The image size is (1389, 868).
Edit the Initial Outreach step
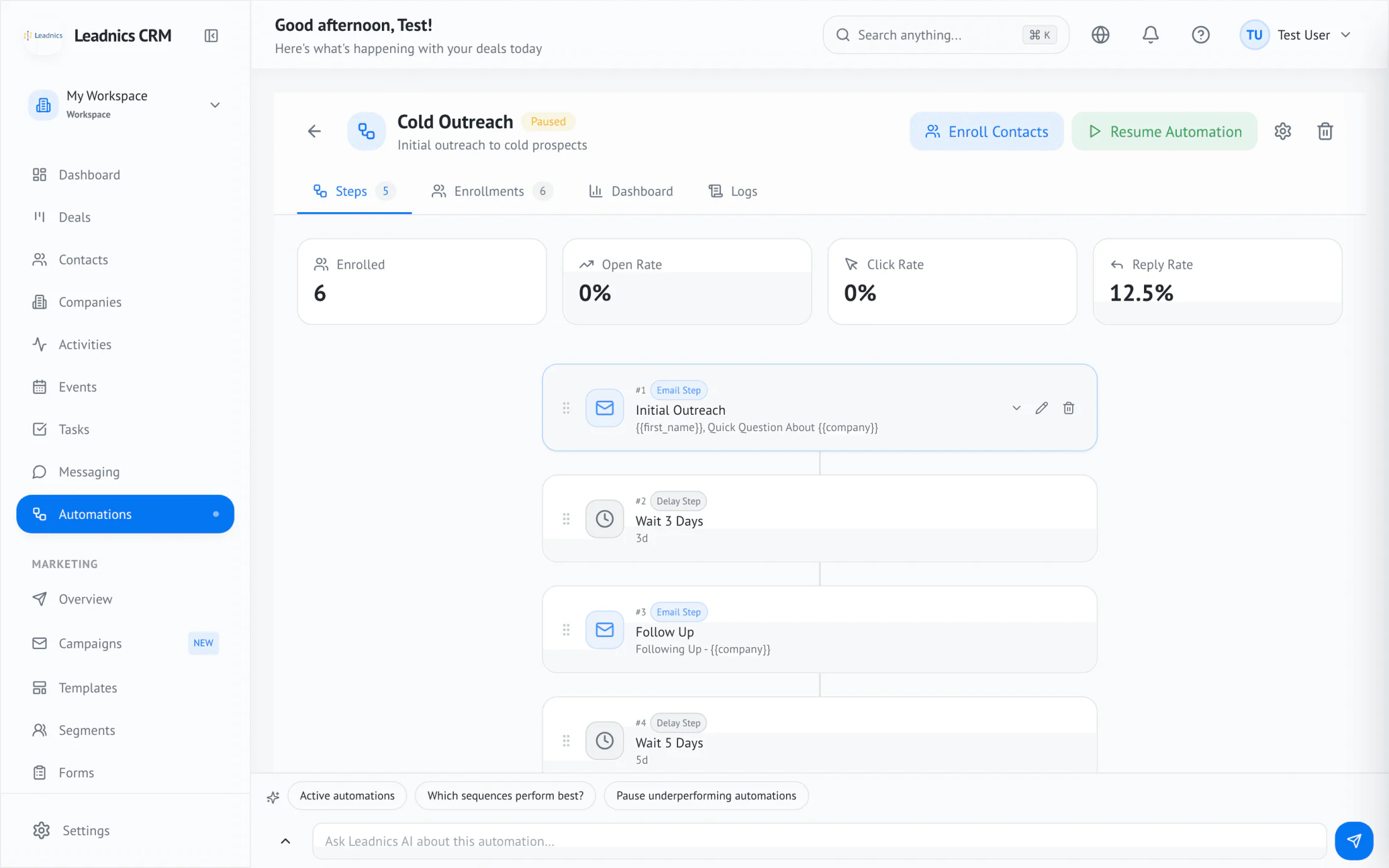(x=1042, y=408)
